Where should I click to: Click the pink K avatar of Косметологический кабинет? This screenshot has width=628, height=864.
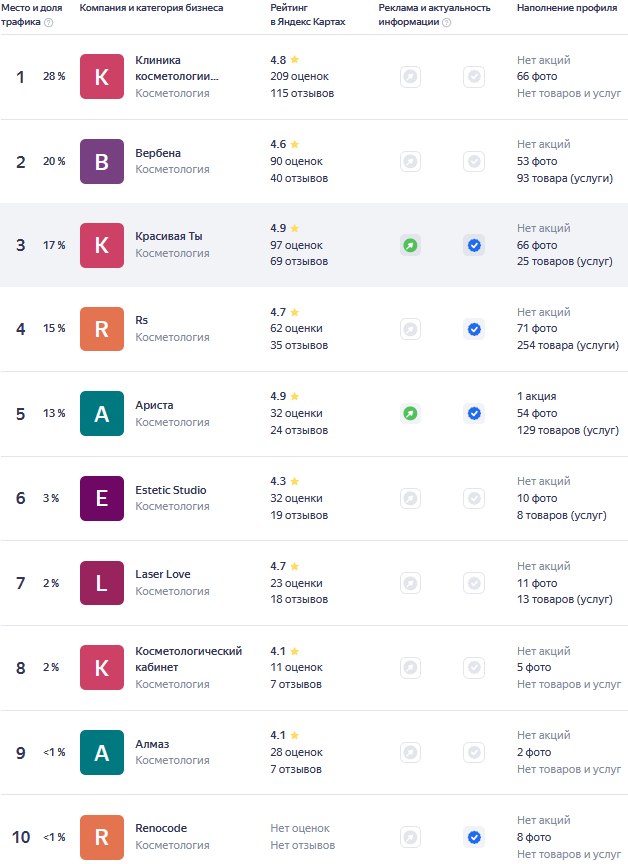(102, 667)
